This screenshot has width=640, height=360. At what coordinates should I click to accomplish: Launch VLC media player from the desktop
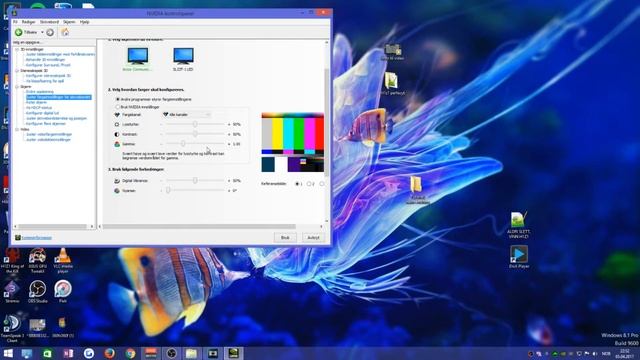[63, 260]
